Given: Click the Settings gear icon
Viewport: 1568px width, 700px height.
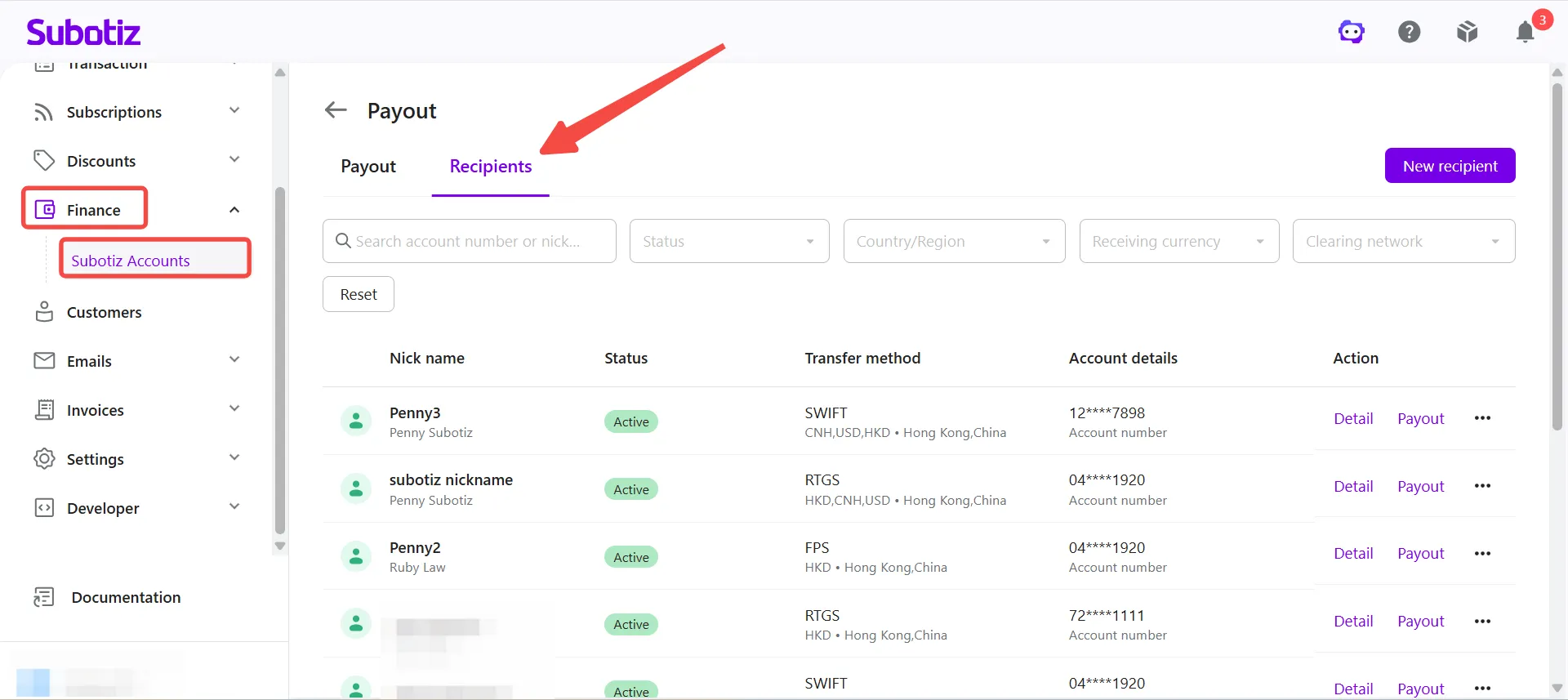Looking at the screenshot, I should point(44,458).
